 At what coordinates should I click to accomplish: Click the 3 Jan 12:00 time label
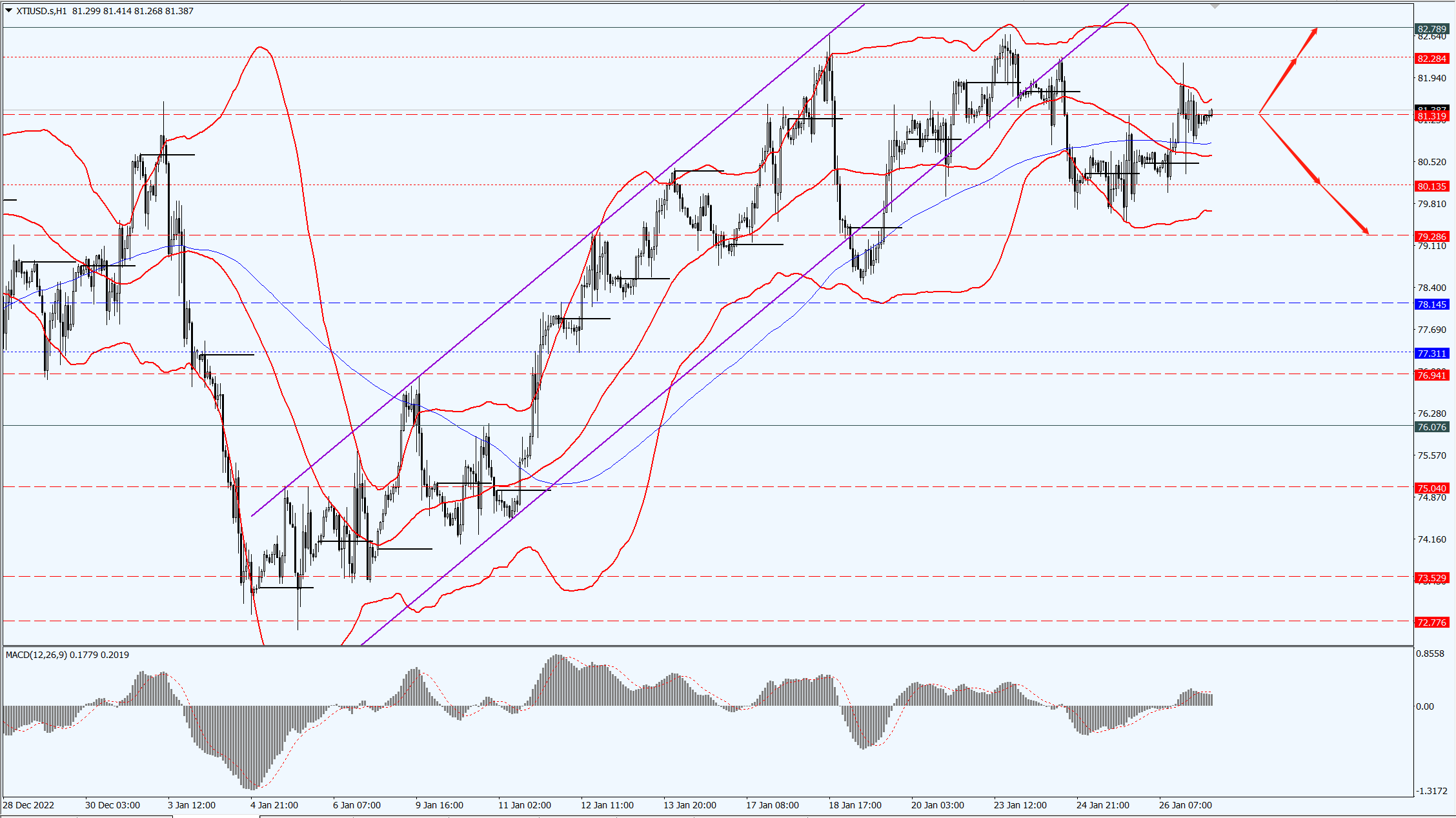pyautogui.click(x=192, y=805)
